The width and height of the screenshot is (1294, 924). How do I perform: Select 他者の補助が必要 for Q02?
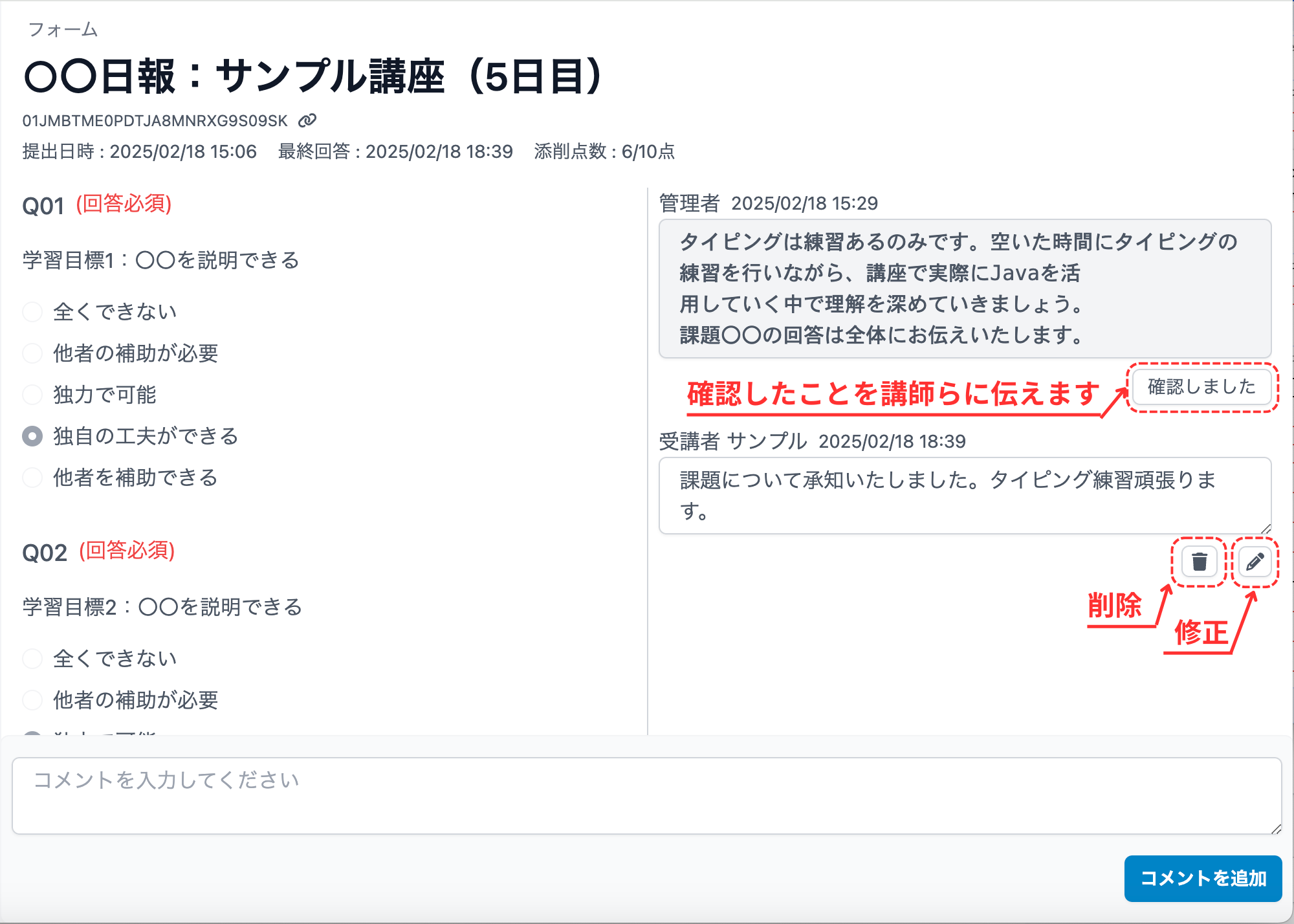pos(32,699)
